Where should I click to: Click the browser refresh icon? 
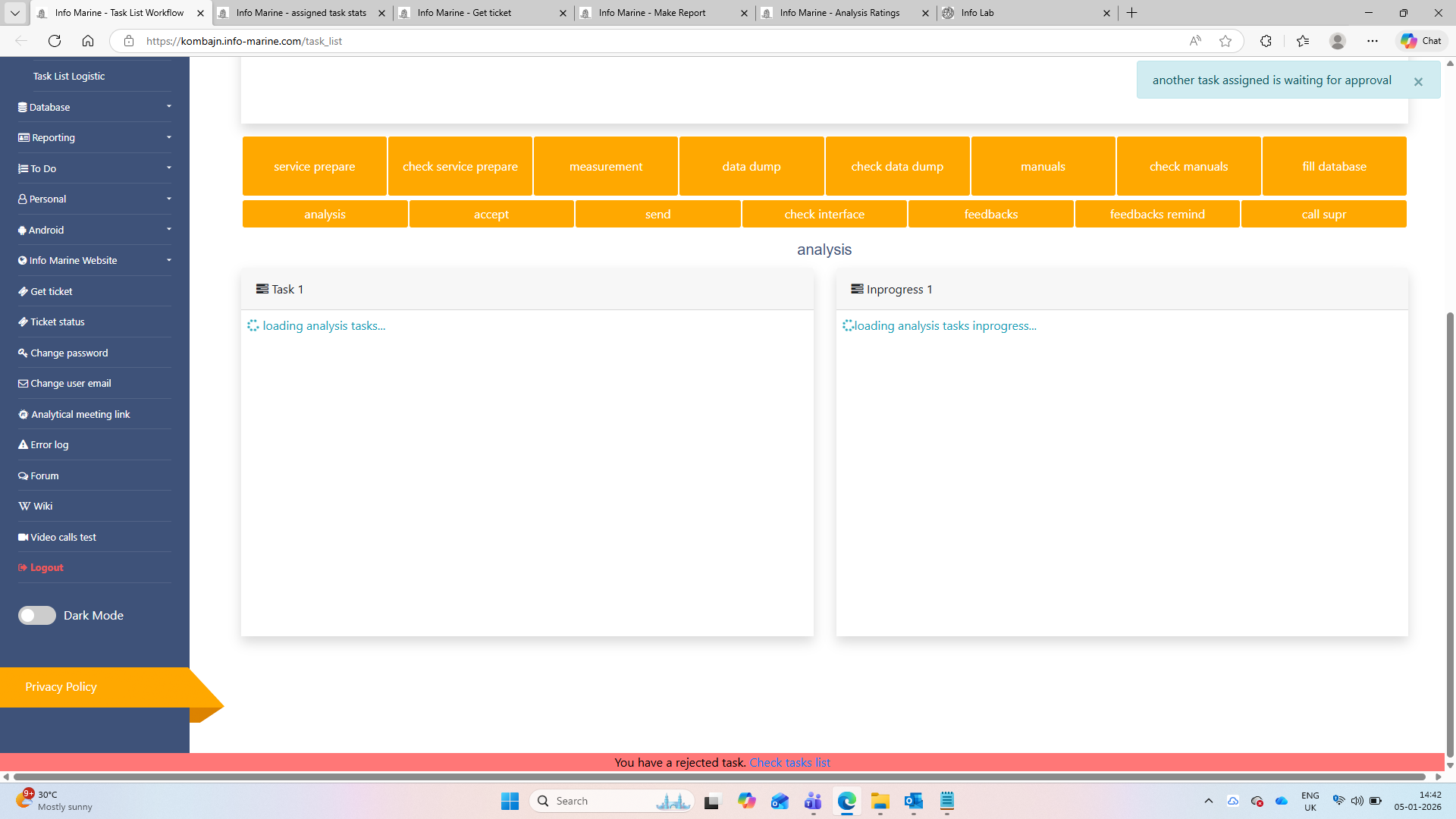click(x=55, y=41)
